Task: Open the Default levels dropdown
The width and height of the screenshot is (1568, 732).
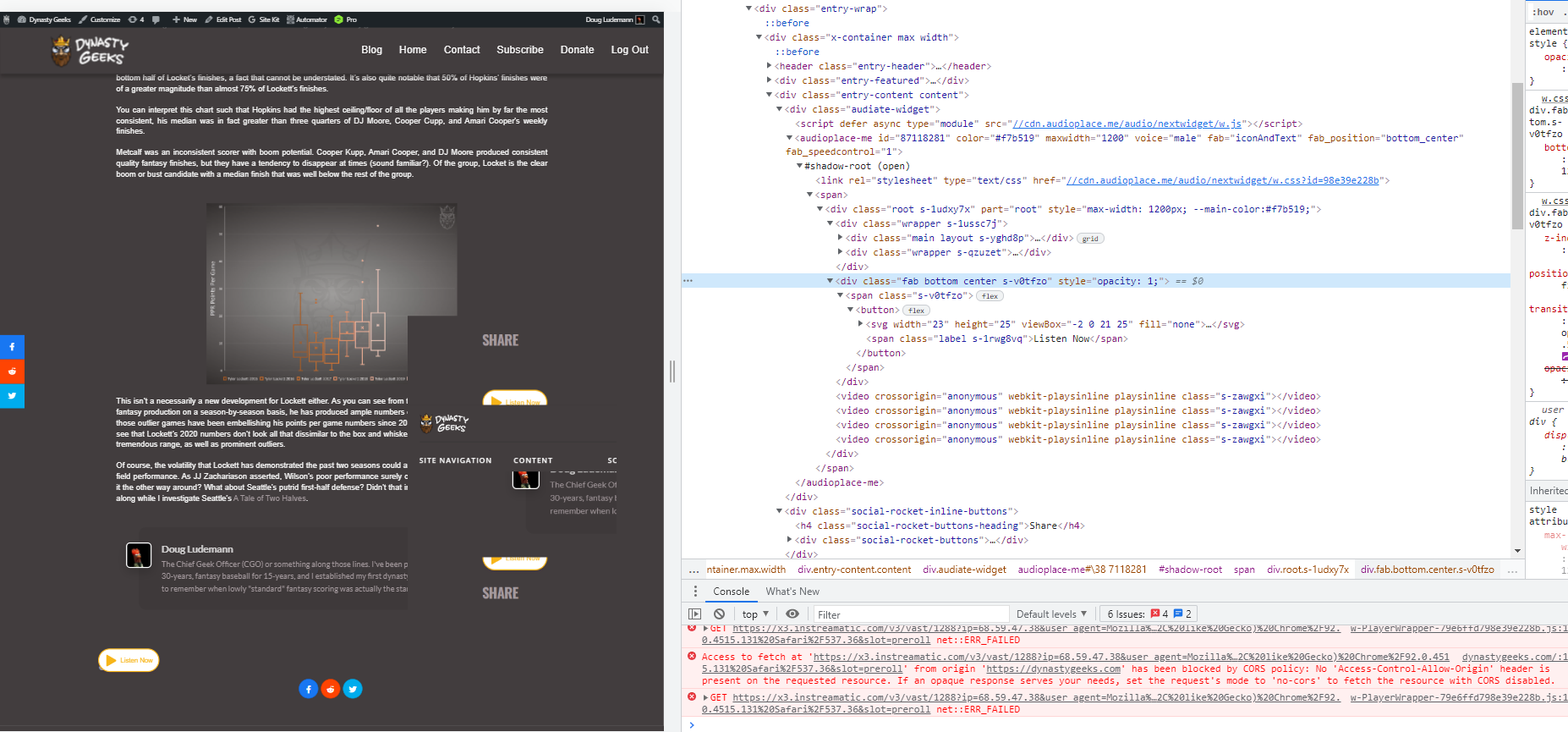Action: [1051, 614]
